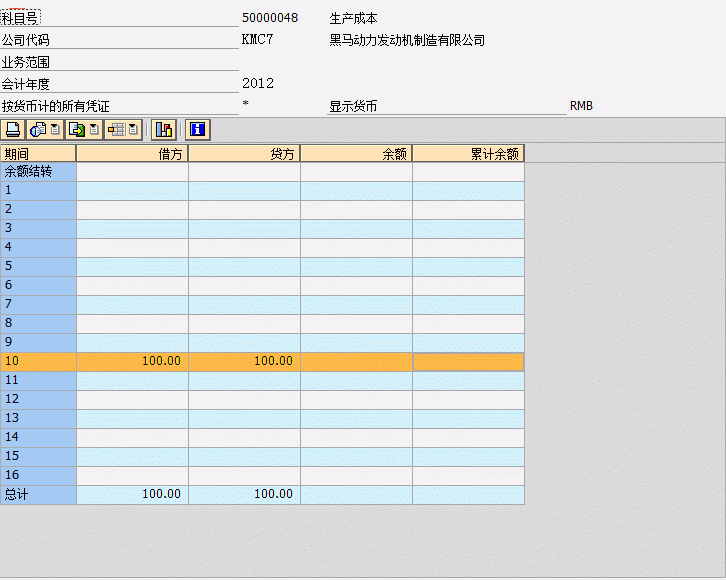Select the 期间 column header
Image resolution: width=726 pixels, height=580 pixels.
click(x=38, y=154)
